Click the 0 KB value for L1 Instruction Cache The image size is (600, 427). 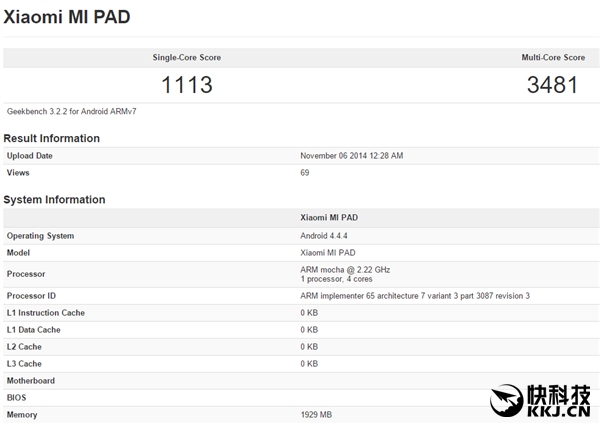pos(309,313)
